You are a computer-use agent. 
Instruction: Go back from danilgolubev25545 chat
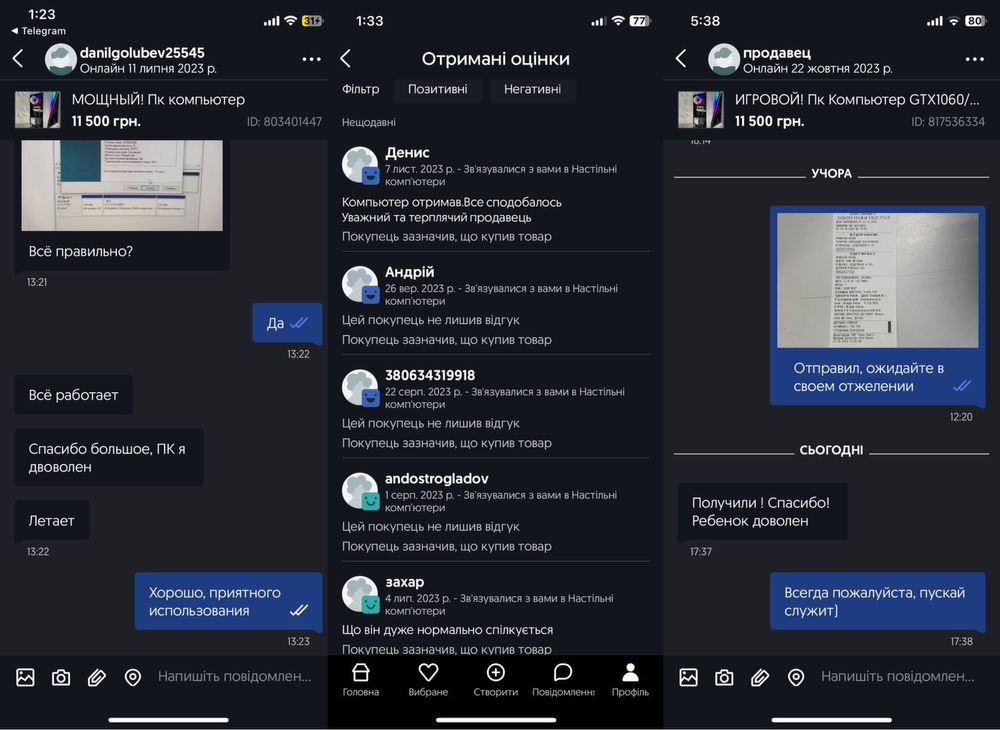coord(18,59)
